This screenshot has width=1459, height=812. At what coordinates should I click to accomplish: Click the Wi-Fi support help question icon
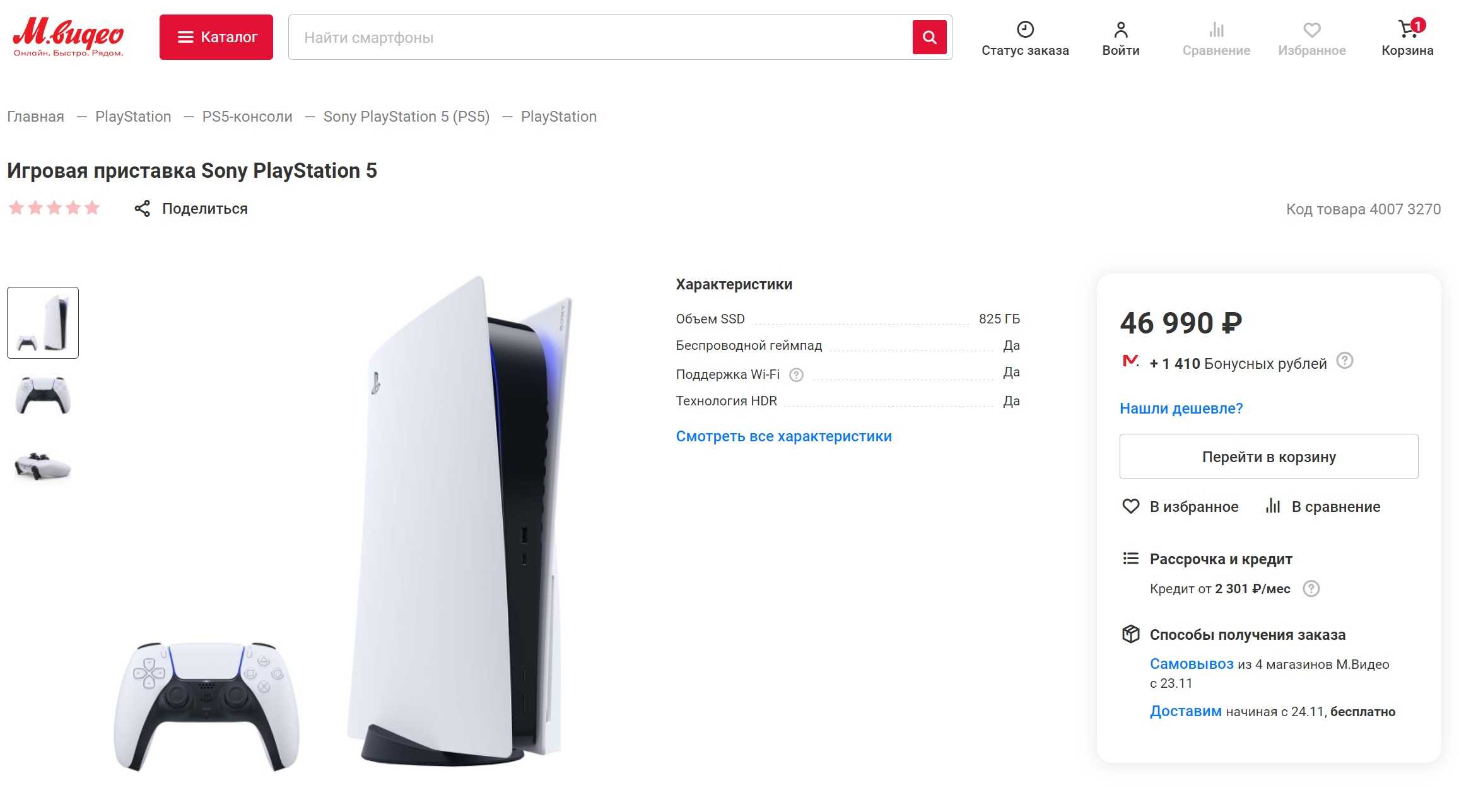tap(797, 375)
